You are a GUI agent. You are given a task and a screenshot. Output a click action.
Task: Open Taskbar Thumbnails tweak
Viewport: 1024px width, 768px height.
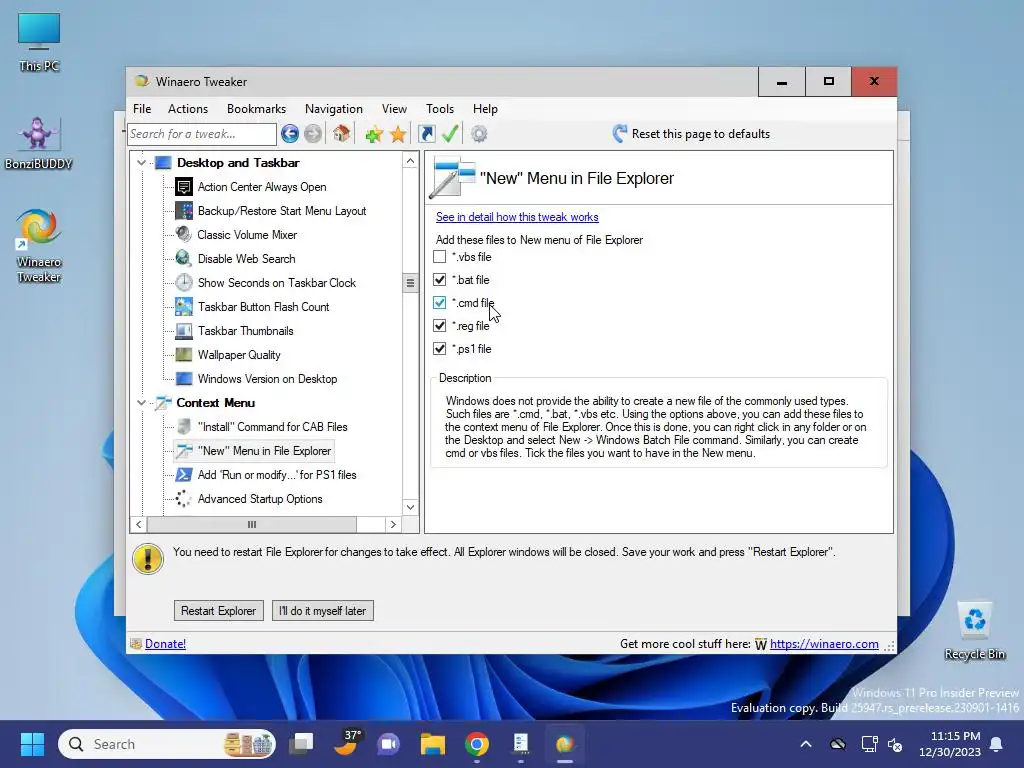tap(246, 331)
